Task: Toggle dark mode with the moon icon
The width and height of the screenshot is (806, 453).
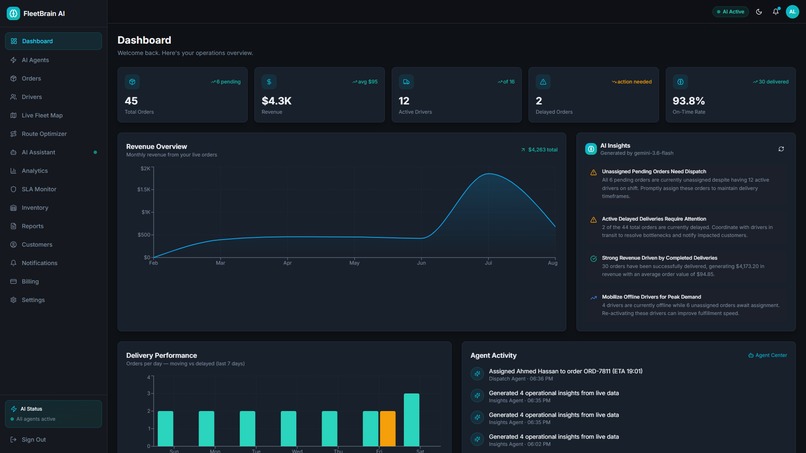Action: pos(759,12)
